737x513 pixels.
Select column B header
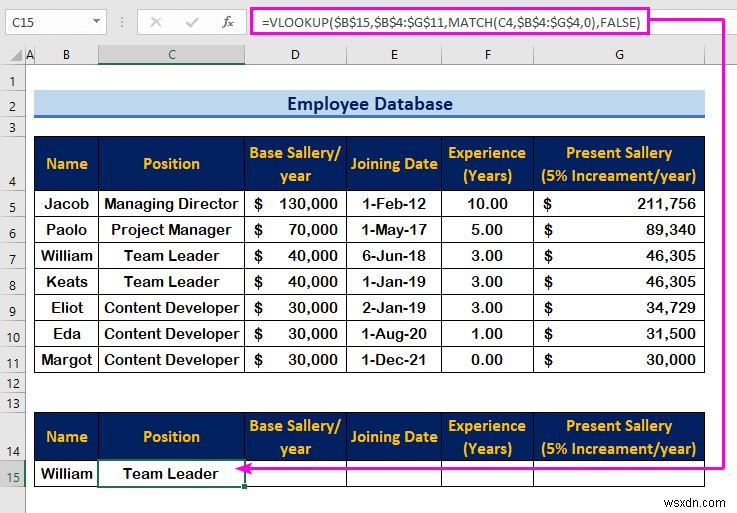[x=66, y=55]
